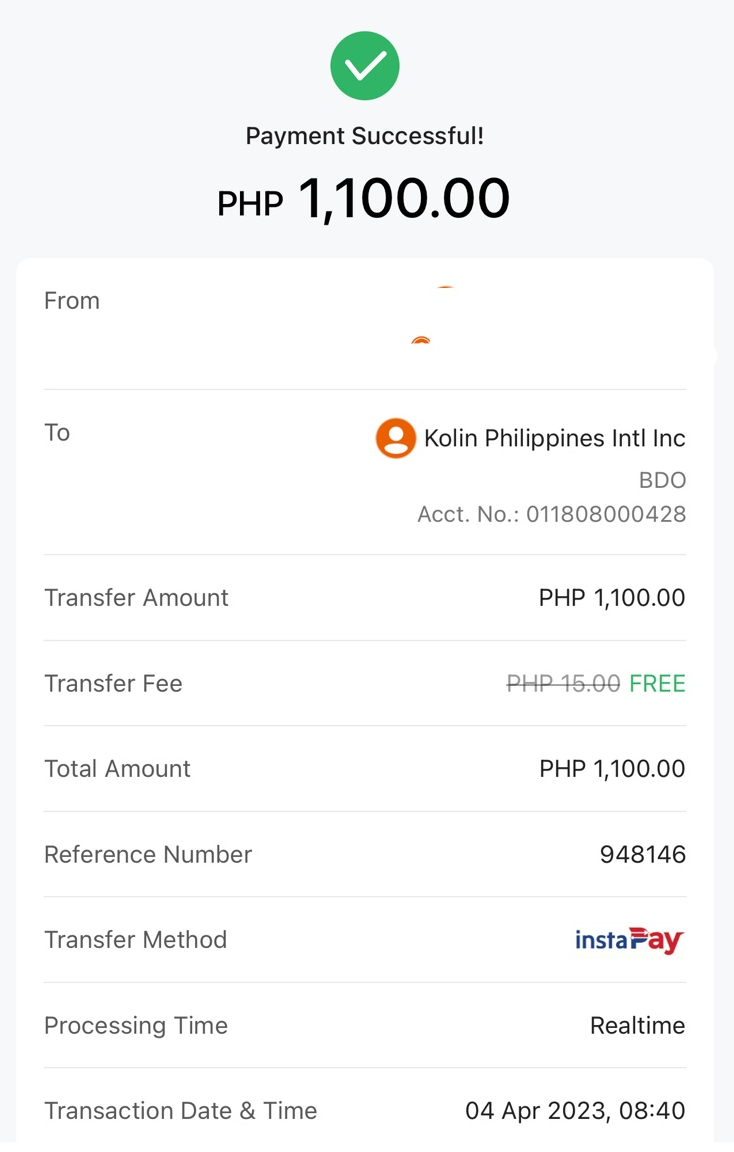The width and height of the screenshot is (734, 1152).
Task: Click the date 04 Apr 2023, 08:40
Action: pyautogui.click(x=575, y=1111)
